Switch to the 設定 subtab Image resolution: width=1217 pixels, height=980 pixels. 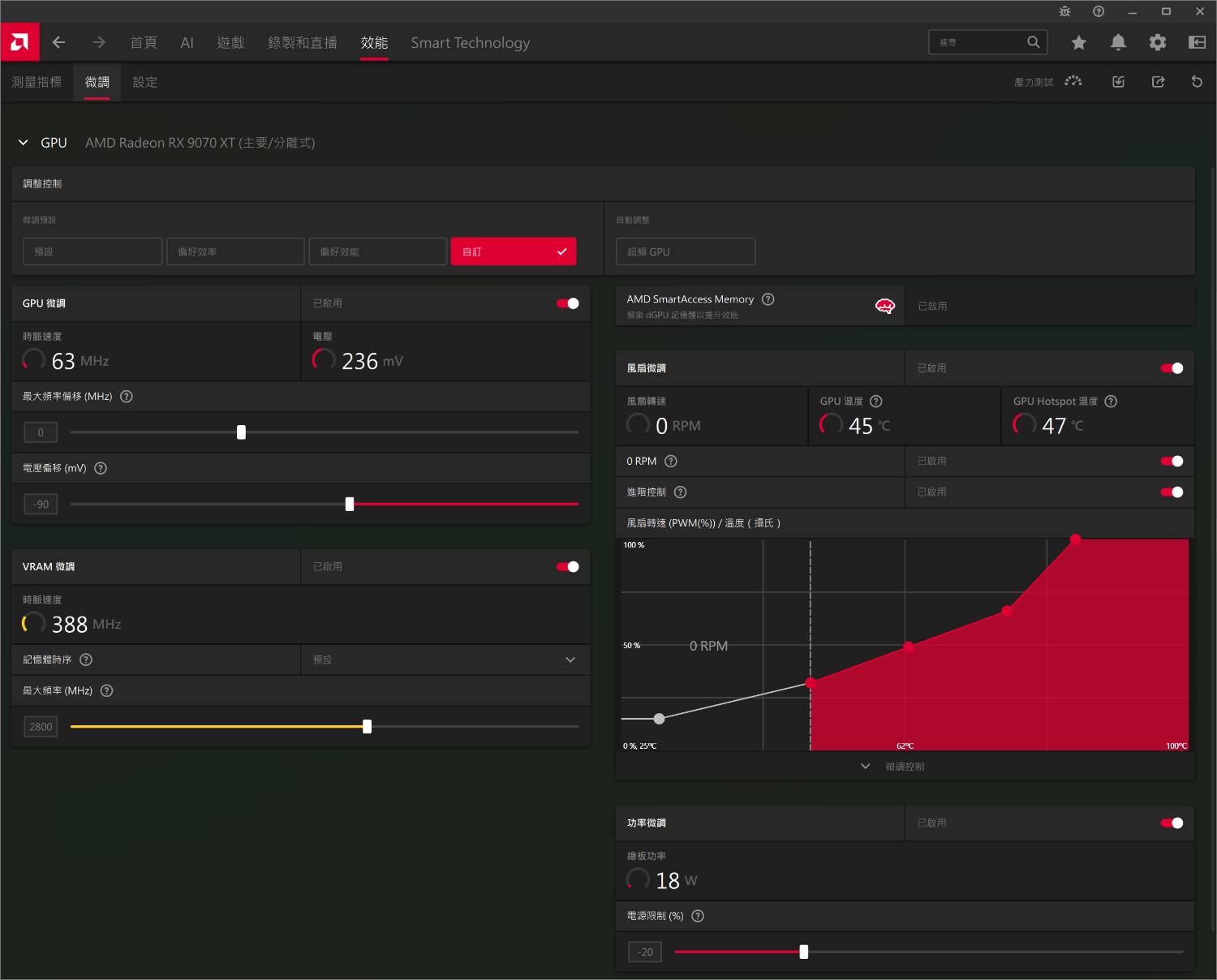(145, 82)
